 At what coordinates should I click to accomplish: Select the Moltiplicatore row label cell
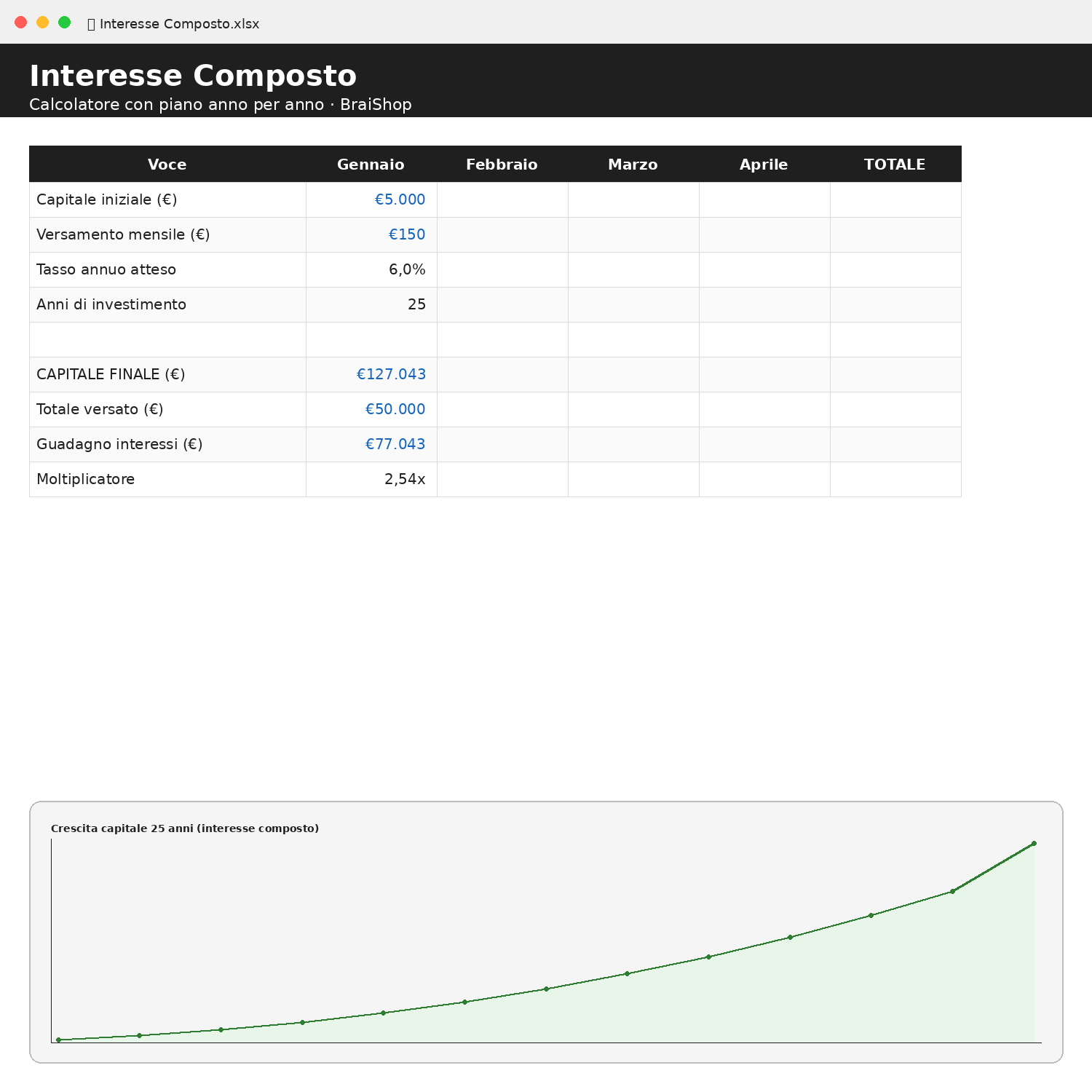tap(167, 479)
